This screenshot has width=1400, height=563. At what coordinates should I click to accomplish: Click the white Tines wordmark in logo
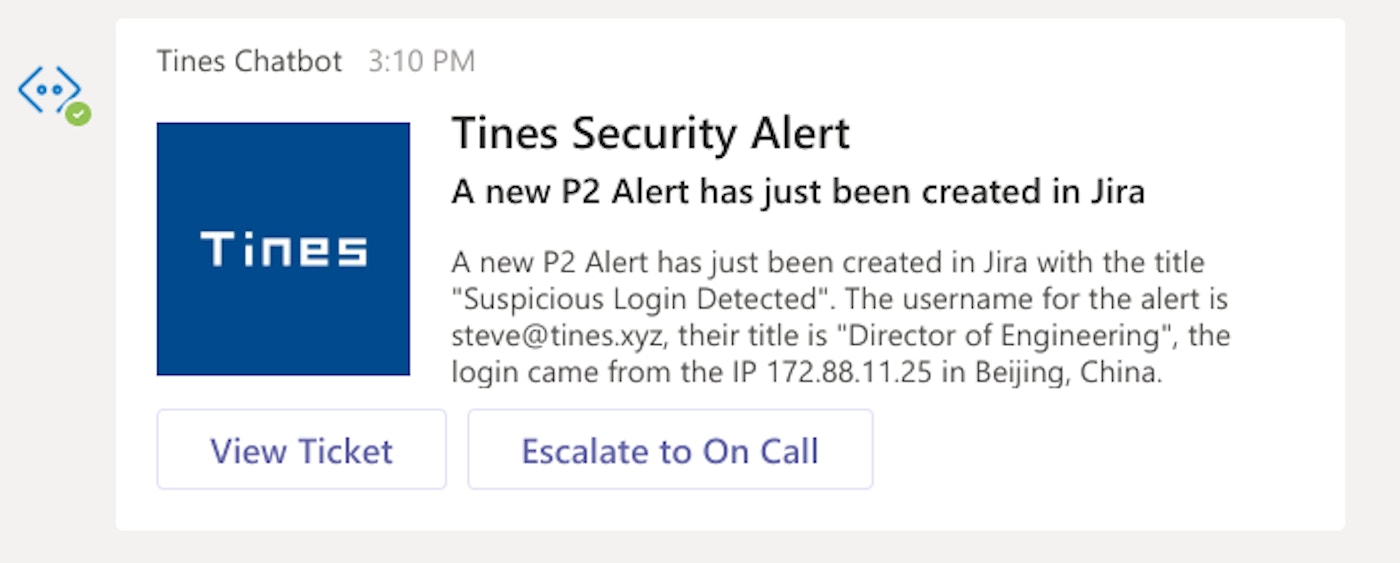283,249
